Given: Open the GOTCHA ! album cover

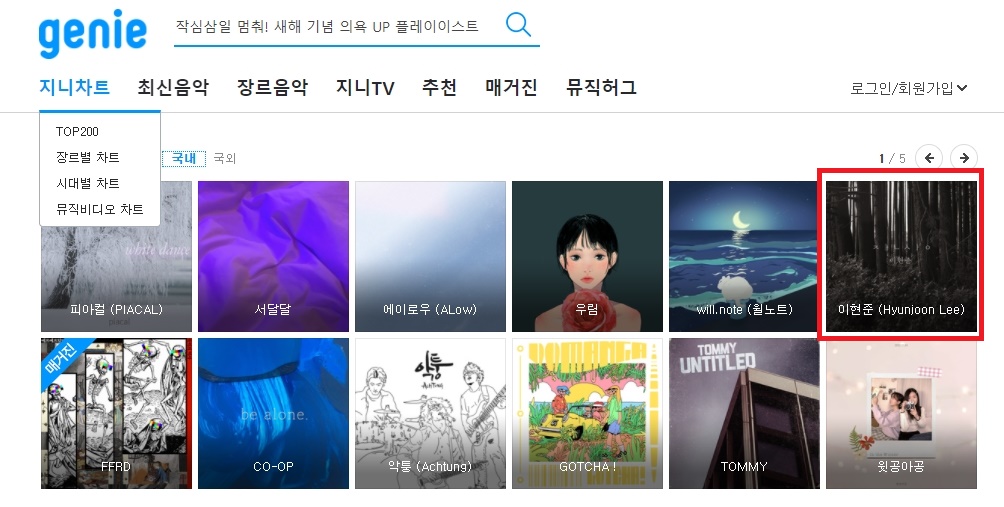Looking at the screenshot, I should (x=587, y=414).
